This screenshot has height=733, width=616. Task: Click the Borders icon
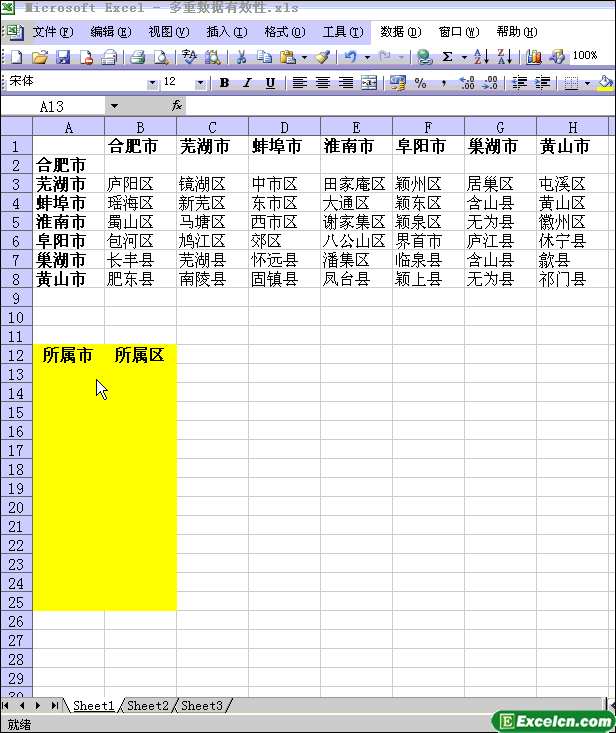click(x=572, y=83)
